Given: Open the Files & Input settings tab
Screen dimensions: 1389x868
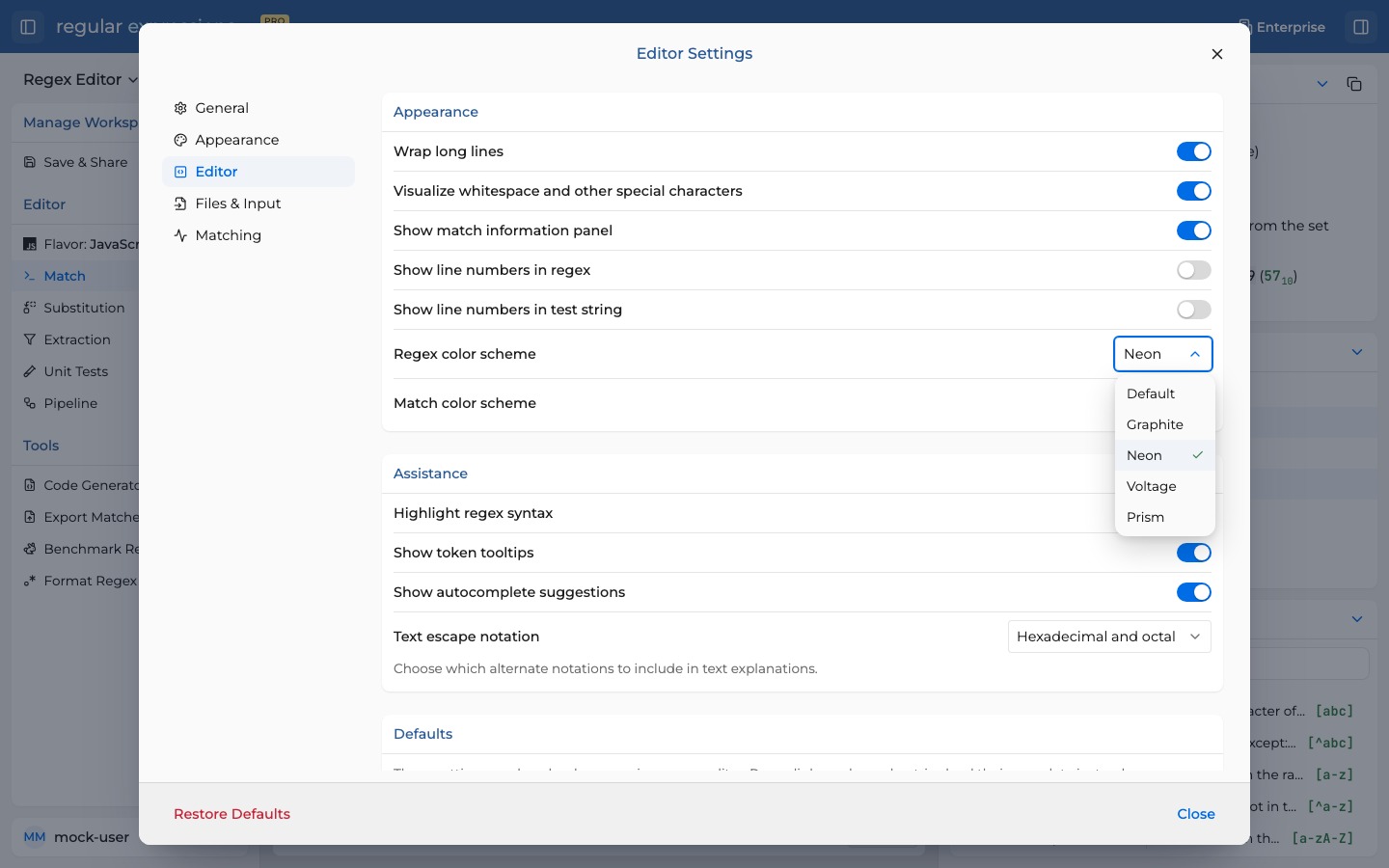Looking at the screenshot, I should 259,203.
